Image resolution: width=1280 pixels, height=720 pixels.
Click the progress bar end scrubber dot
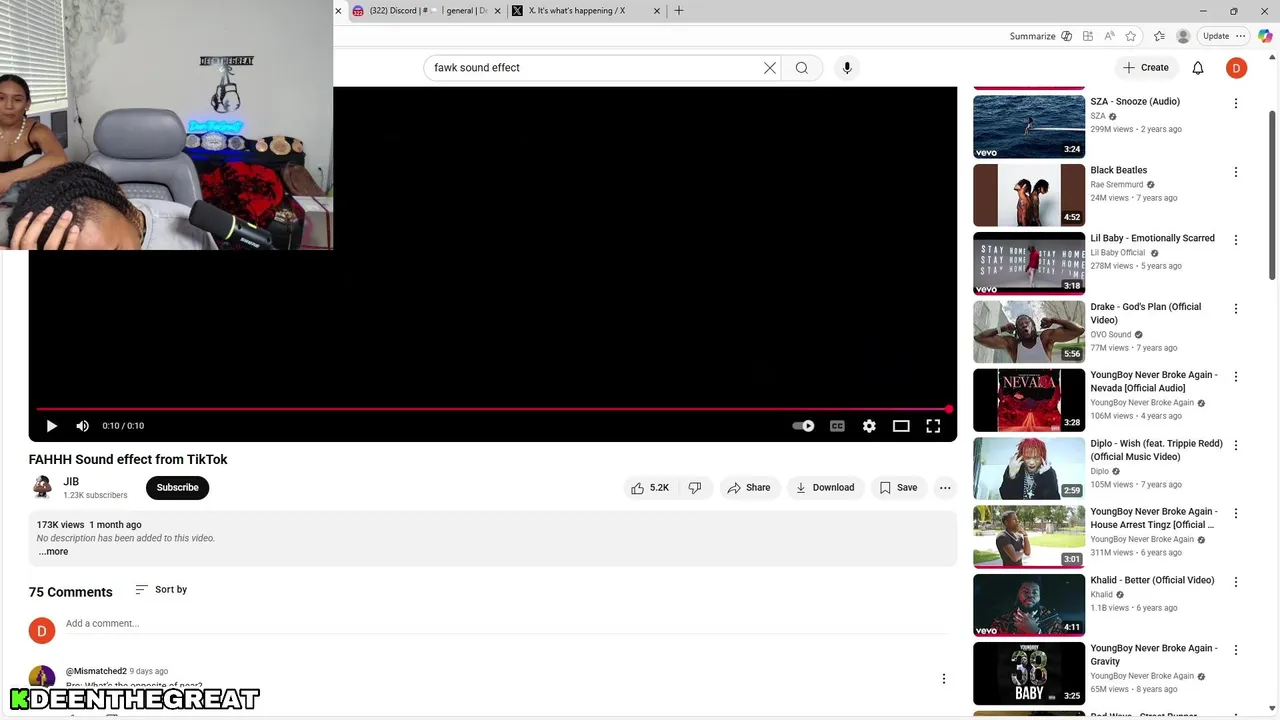coord(948,409)
